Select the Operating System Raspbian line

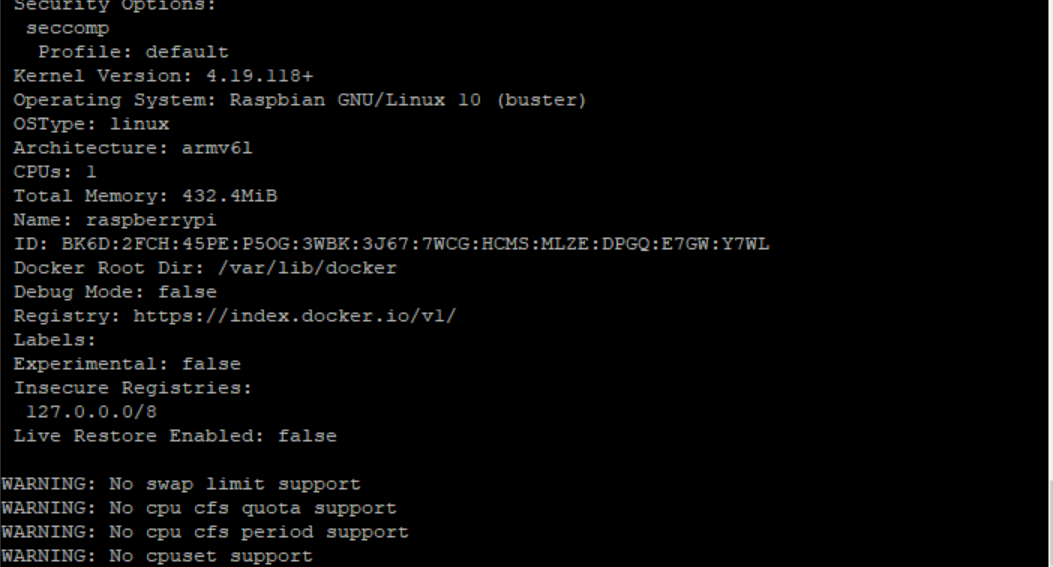pos(300,100)
